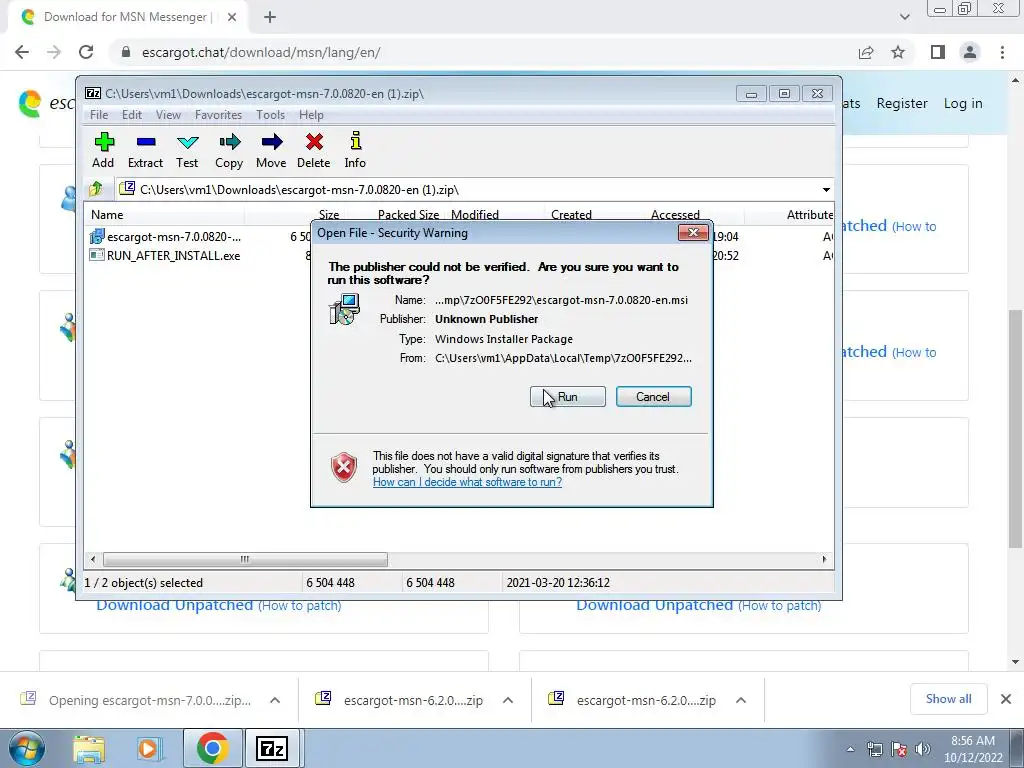Image resolution: width=1024 pixels, height=768 pixels.
Task: Click the clock in the taskbar
Action: [973, 749]
